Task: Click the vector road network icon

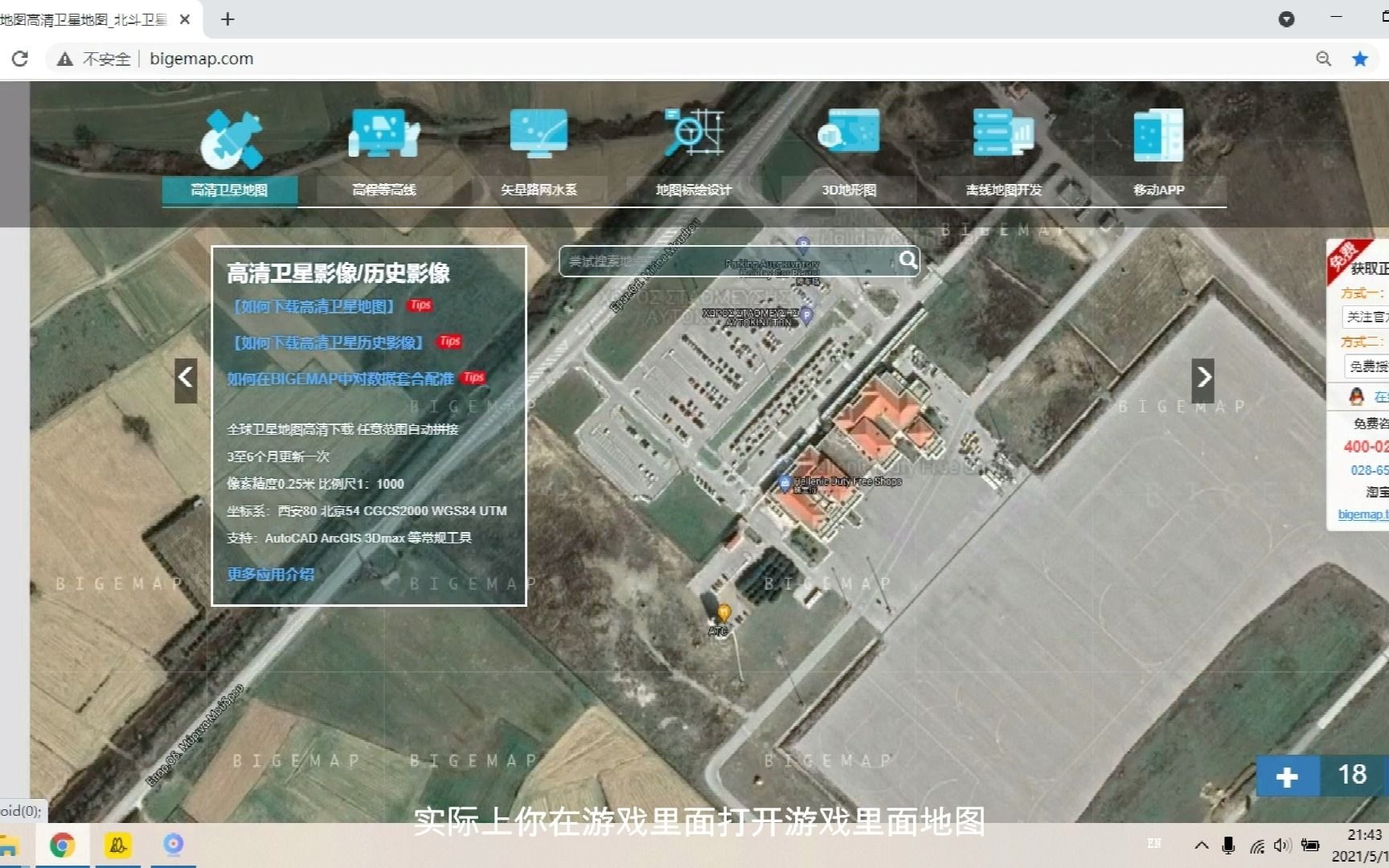Action: (x=539, y=133)
